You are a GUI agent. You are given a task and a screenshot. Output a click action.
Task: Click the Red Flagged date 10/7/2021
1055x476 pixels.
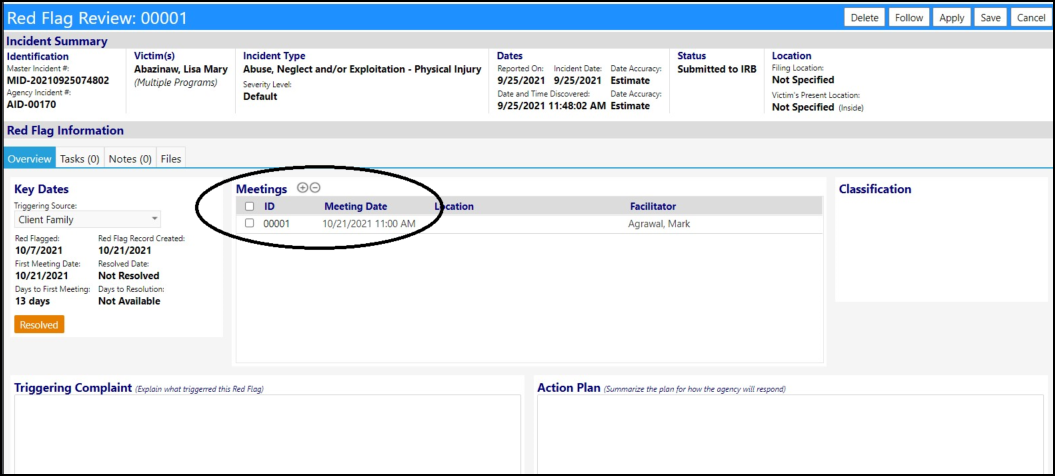[x=37, y=250]
